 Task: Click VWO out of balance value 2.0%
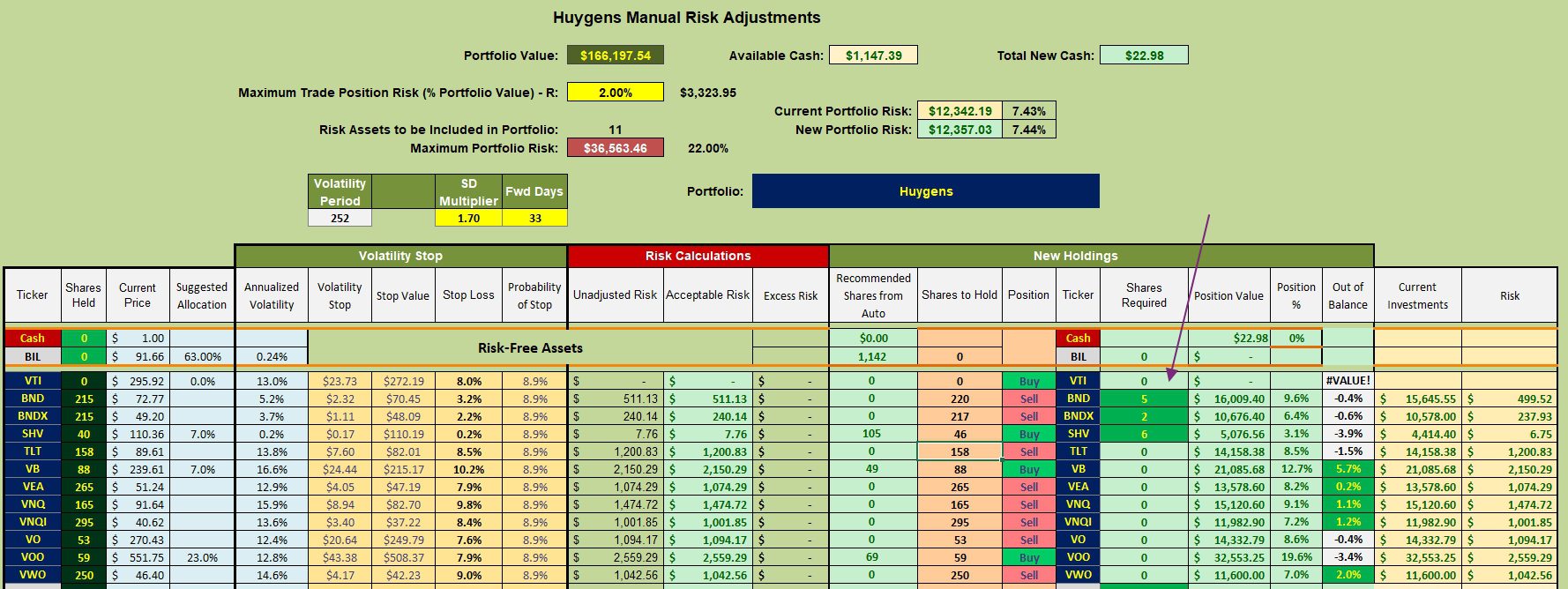1348,575
